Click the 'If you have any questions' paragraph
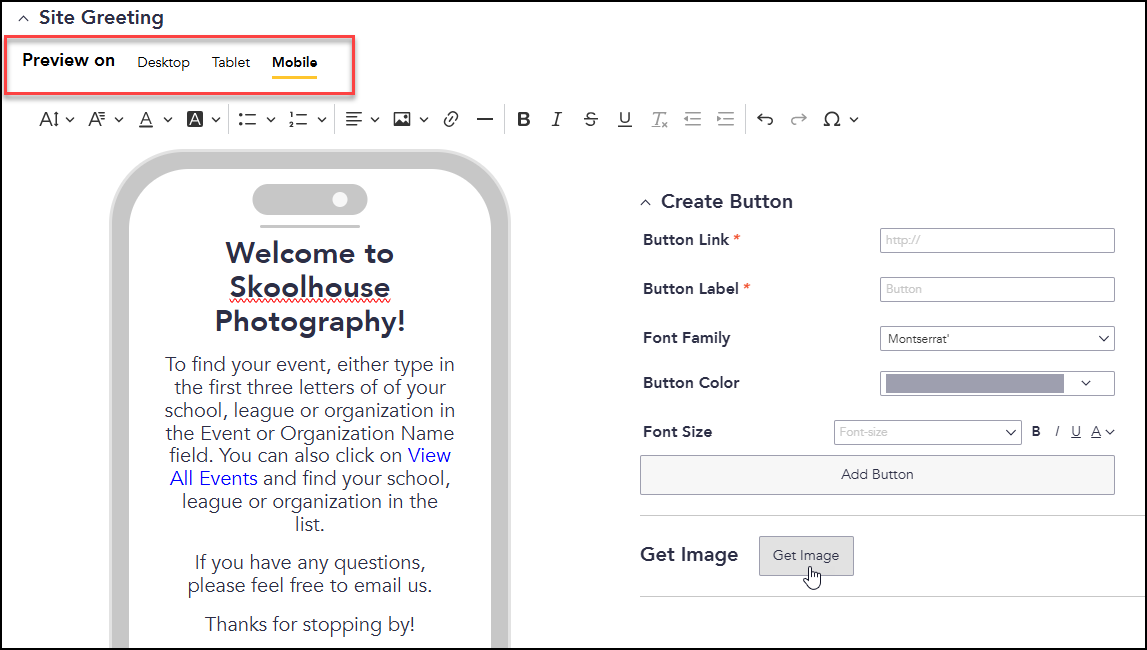 click(x=310, y=574)
